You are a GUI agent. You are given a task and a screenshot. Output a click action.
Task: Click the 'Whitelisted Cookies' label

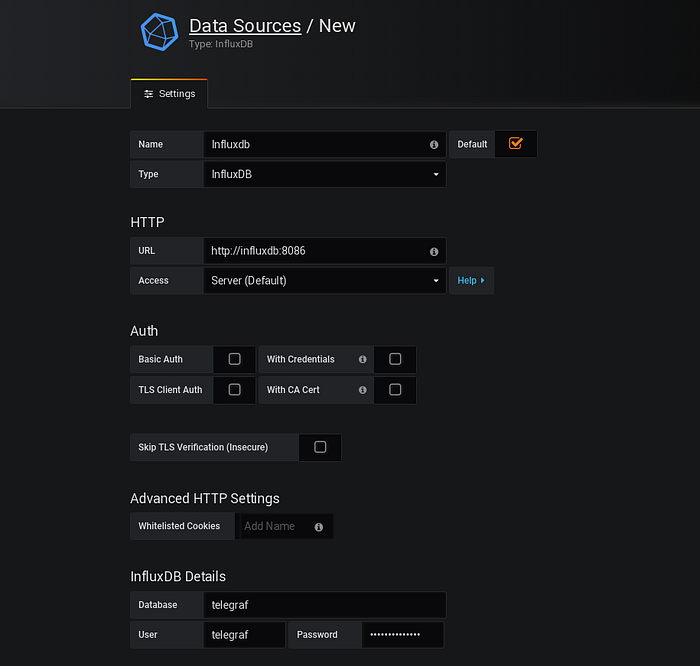pos(179,526)
